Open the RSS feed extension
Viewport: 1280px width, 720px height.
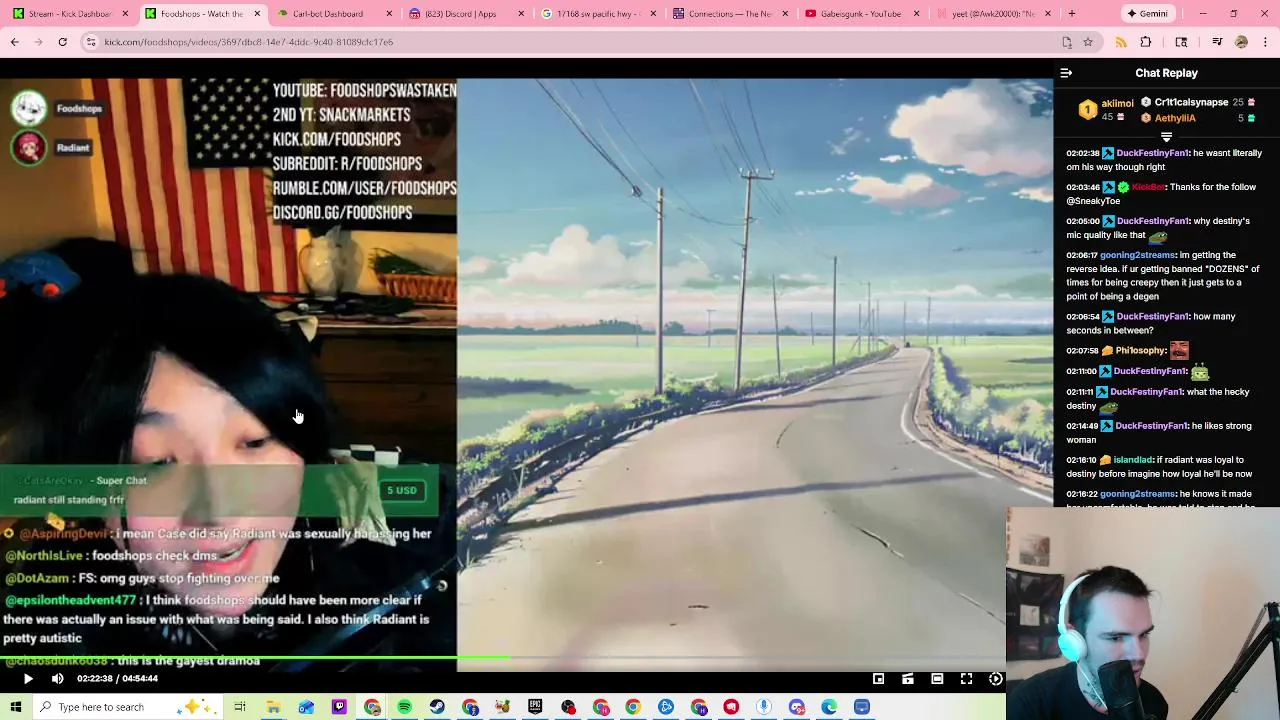coord(1121,42)
